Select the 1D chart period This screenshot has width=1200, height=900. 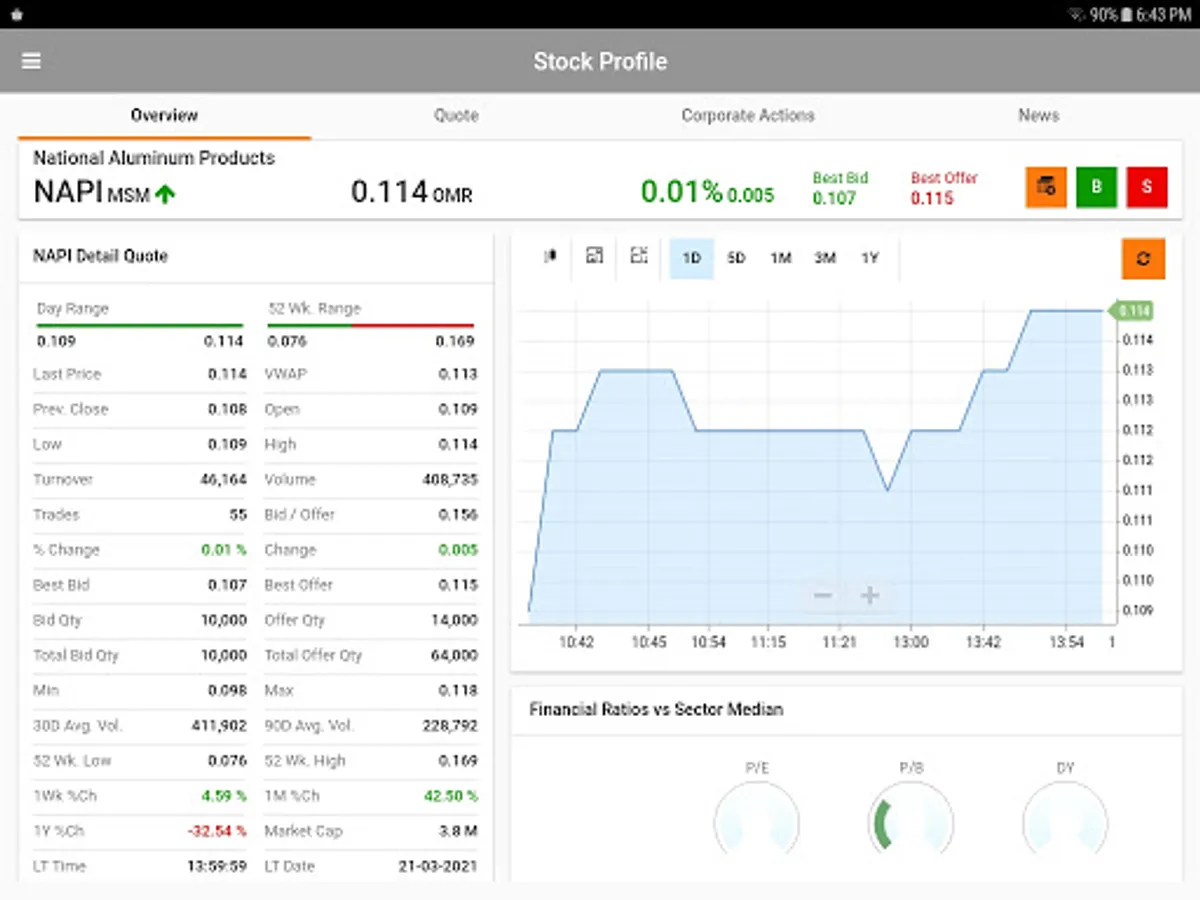click(691, 258)
